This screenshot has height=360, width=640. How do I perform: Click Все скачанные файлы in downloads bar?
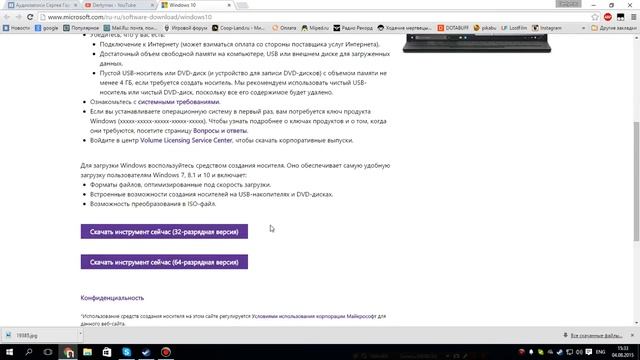596,336
